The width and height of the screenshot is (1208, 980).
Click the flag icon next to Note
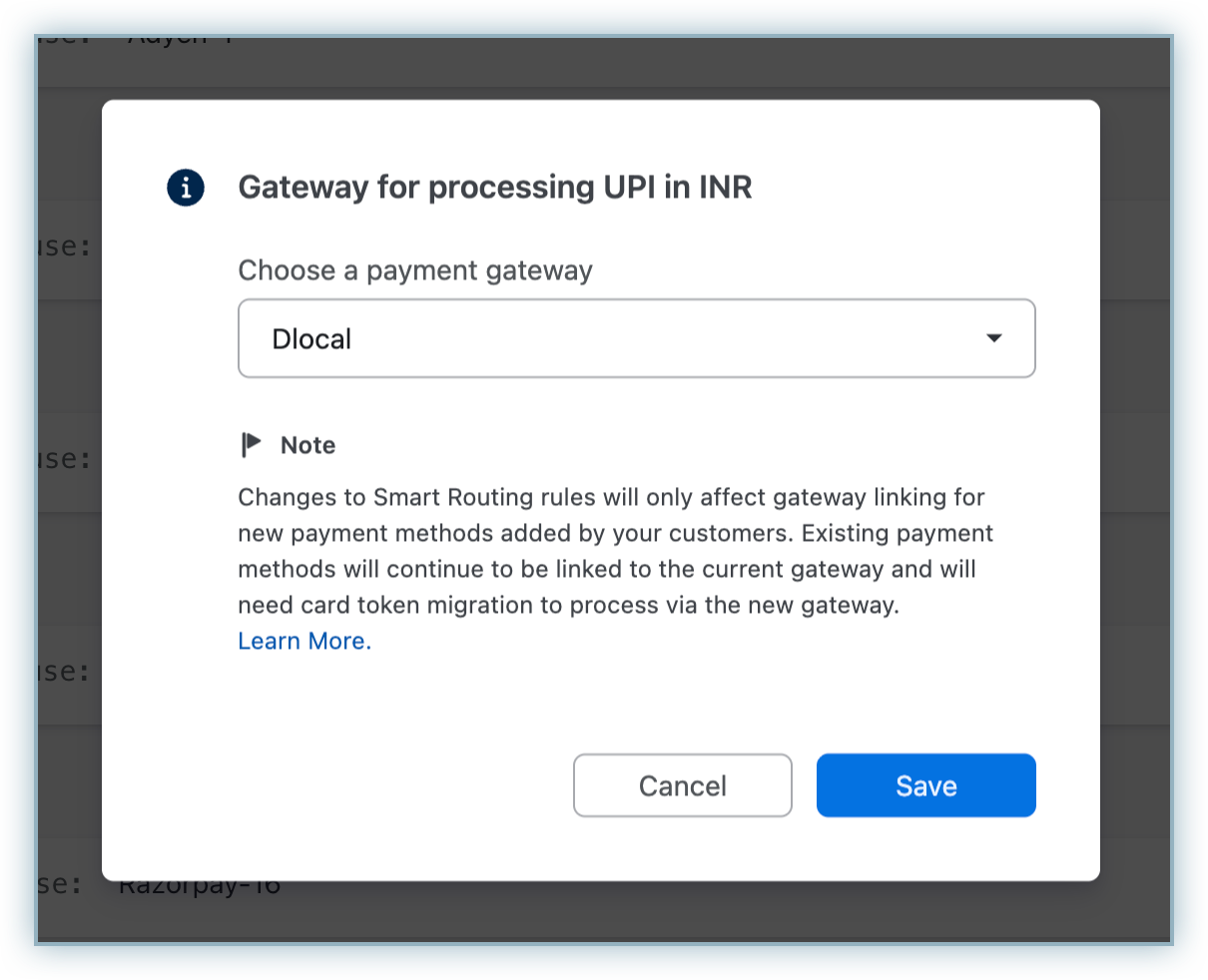[252, 444]
